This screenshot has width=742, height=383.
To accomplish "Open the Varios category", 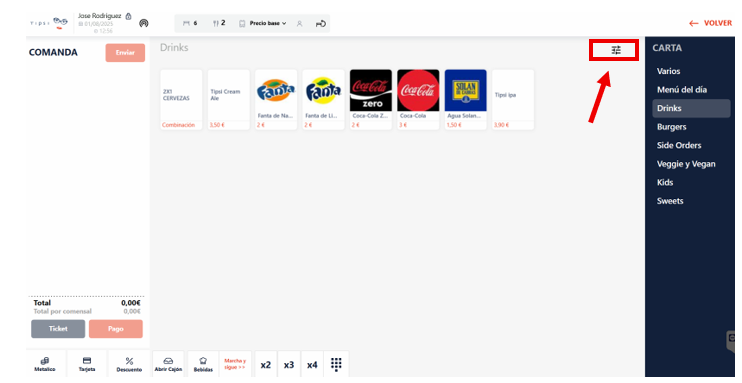I will (x=668, y=71).
